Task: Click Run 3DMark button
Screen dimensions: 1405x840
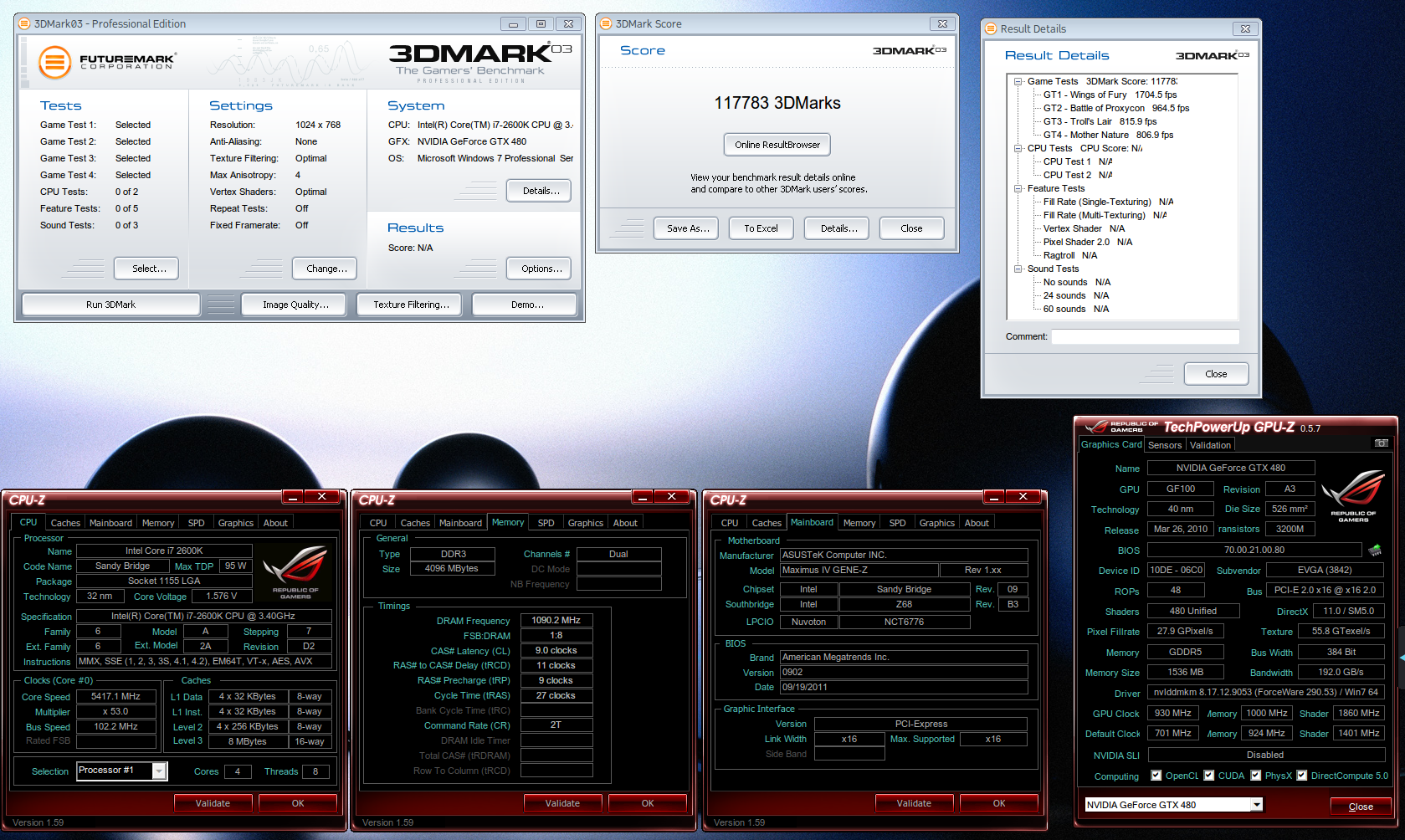Action: pos(111,305)
